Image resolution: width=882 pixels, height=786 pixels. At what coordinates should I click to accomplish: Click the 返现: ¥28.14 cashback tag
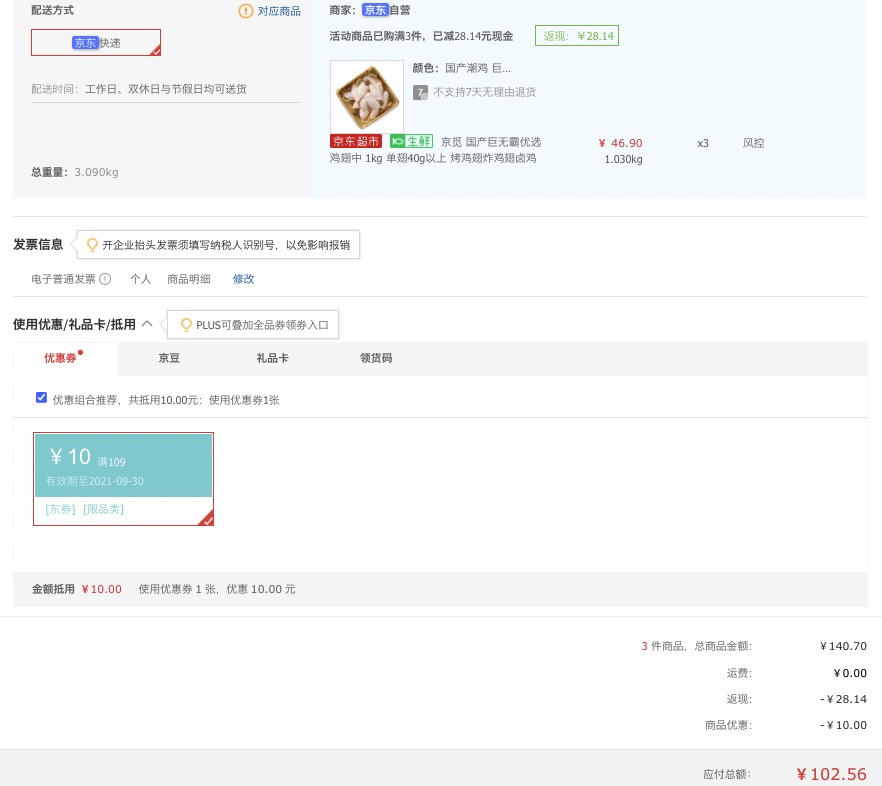(x=577, y=36)
